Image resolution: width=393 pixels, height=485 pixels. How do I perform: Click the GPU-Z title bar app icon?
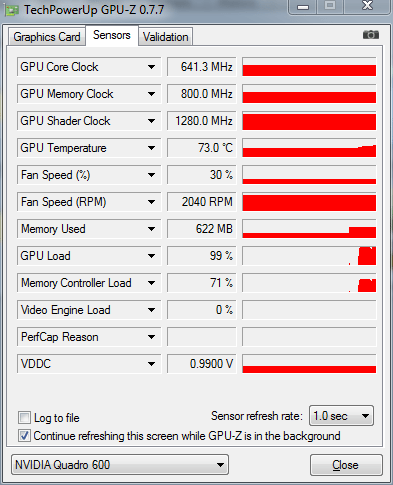point(12,10)
